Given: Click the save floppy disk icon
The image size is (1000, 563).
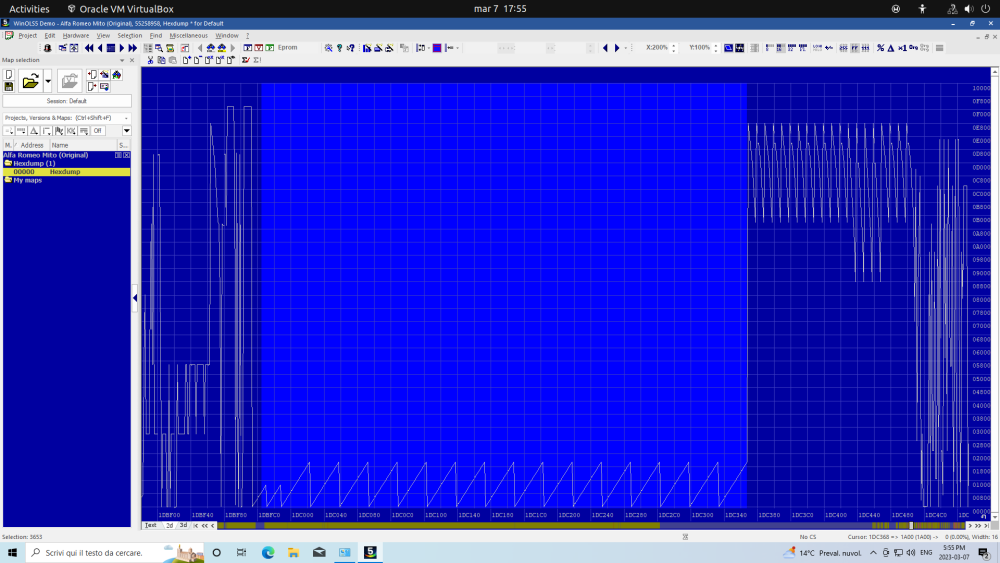Looking at the screenshot, I should (x=9, y=87).
